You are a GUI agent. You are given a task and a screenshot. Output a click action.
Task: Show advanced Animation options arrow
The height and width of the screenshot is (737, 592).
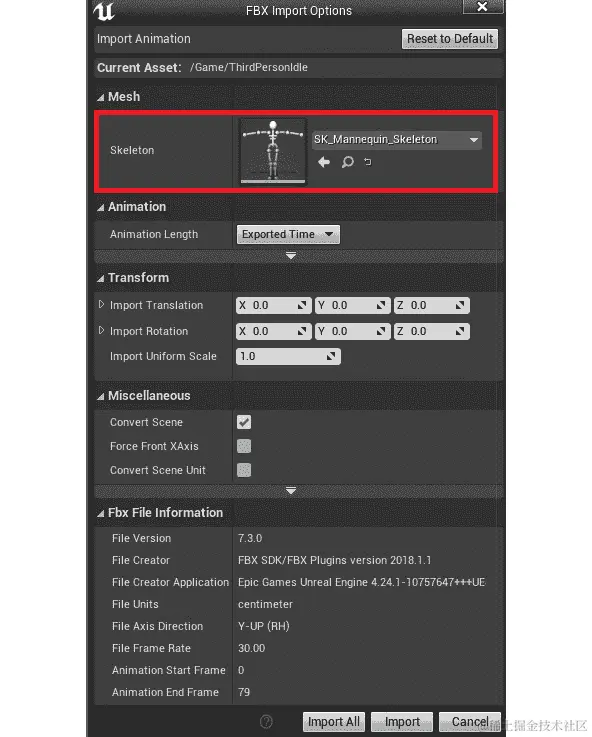pyautogui.click(x=291, y=256)
